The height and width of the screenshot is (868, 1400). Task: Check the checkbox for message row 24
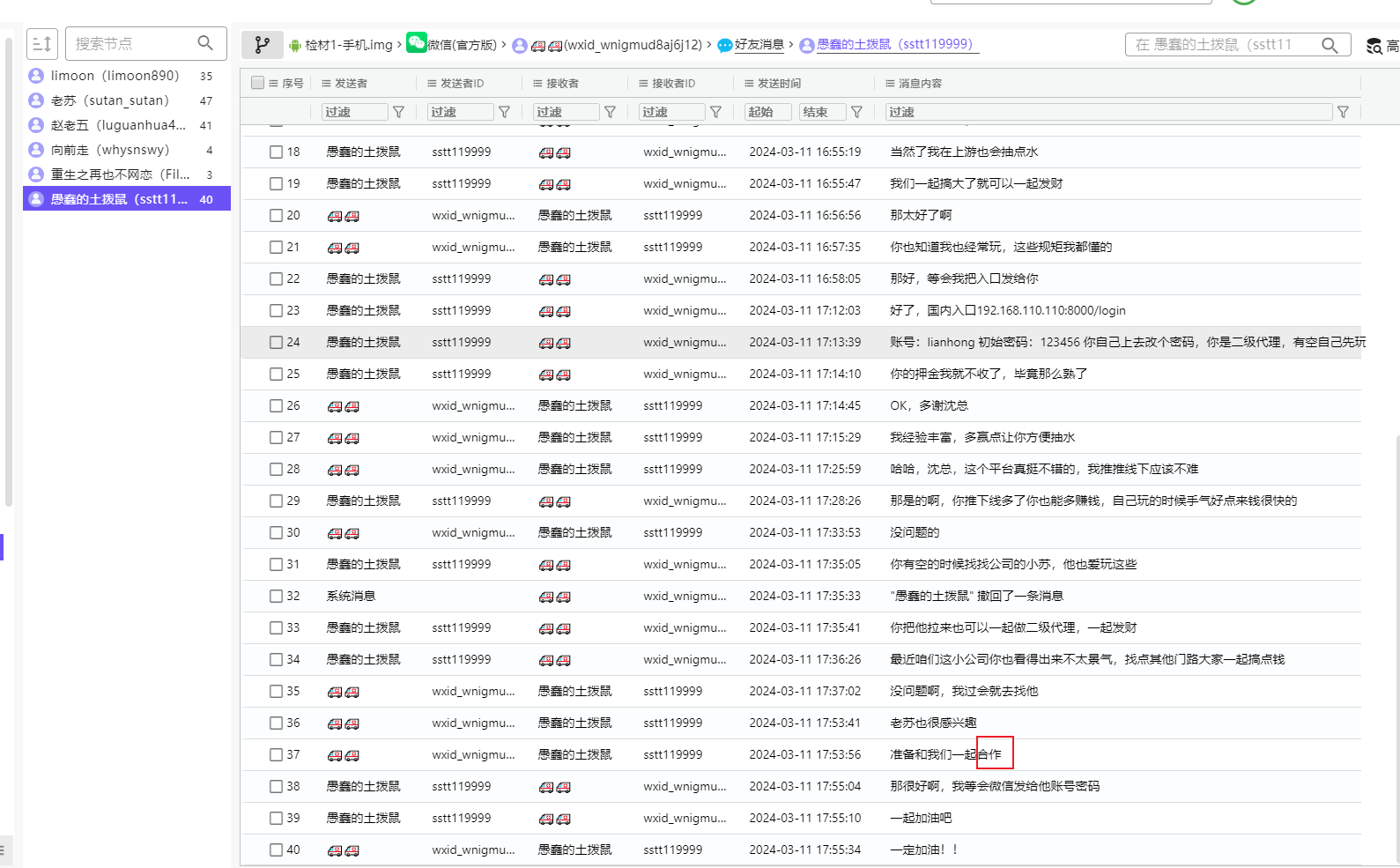click(277, 343)
